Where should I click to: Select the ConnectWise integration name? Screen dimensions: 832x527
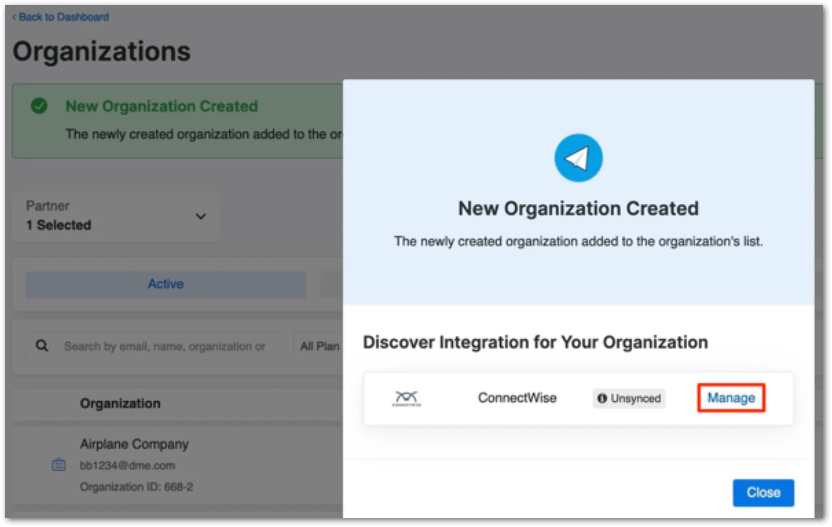[517, 398]
